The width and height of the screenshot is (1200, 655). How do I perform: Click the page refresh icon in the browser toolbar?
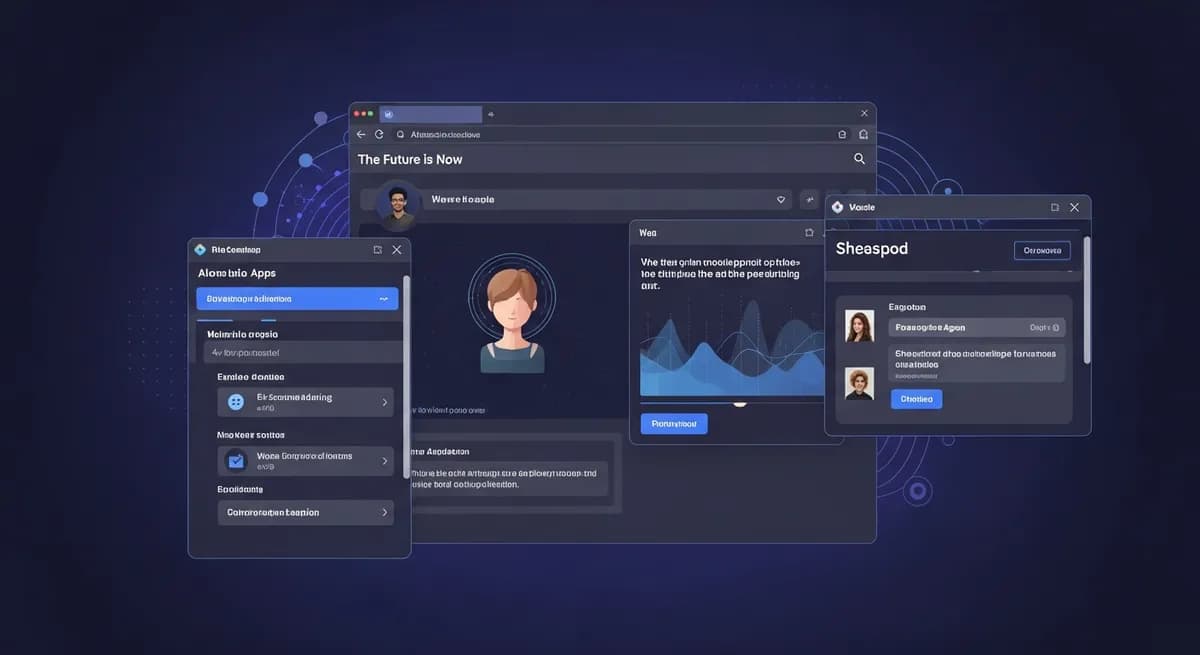[378, 133]
